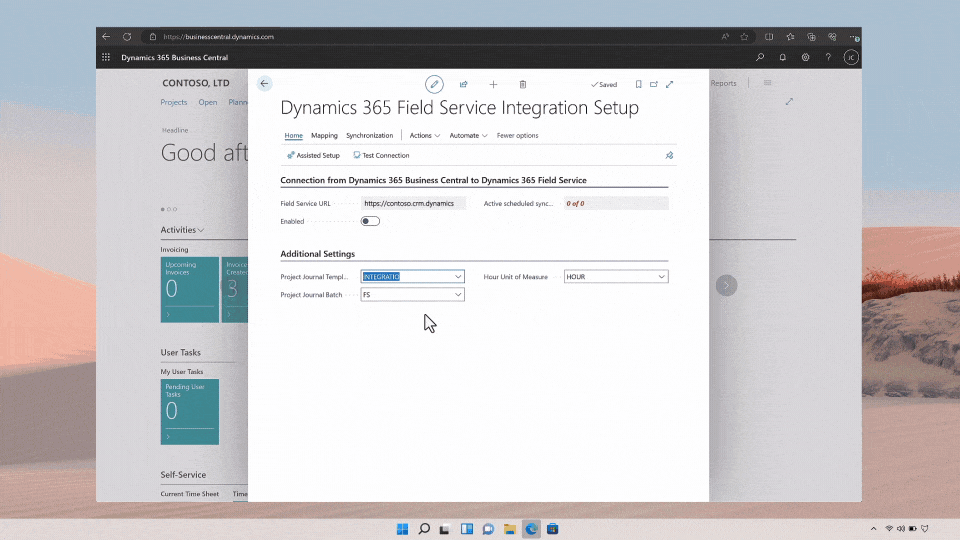Click the bookmark icon in page header
Screen dimensions: 960x540
click(x=638, y=84)
